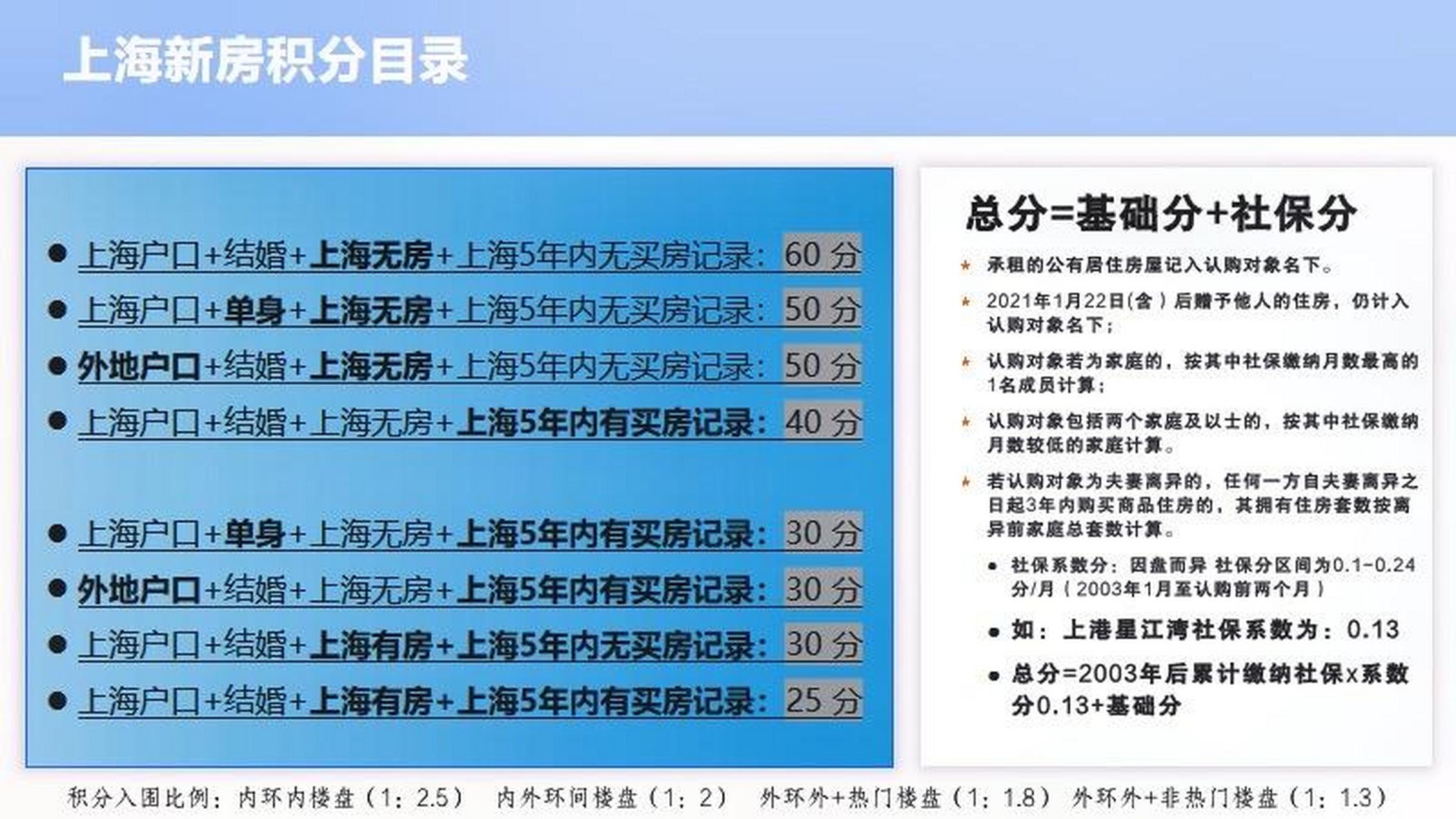Click the title 上海新房积分目录
Image resolution: width=1456 pixels, height=819 pixels.
click(x=266, y=61)
